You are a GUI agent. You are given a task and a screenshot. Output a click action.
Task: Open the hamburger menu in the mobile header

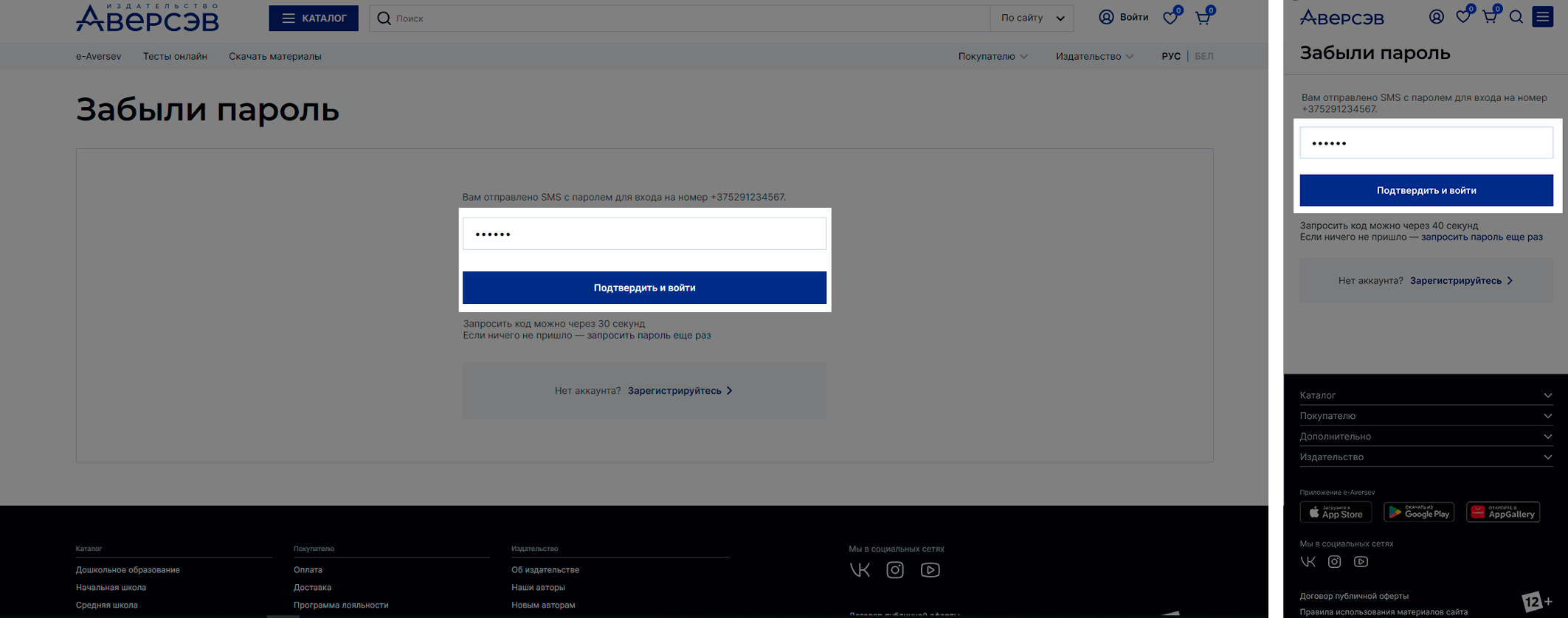[1542, 17]
